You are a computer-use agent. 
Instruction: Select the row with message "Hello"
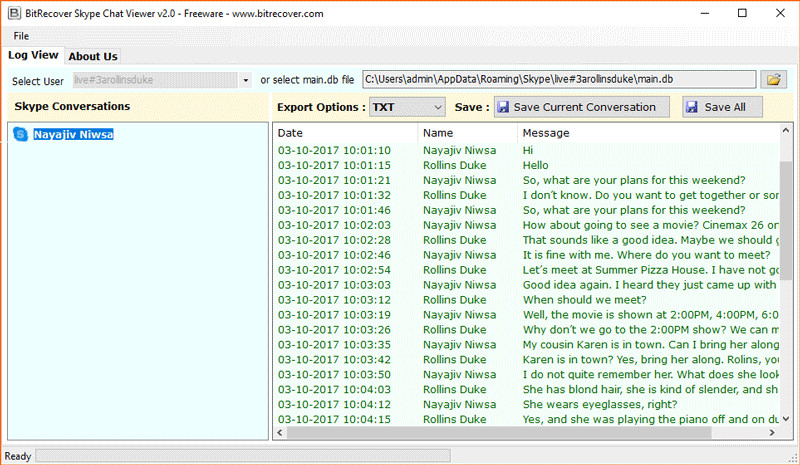[527, 165]
